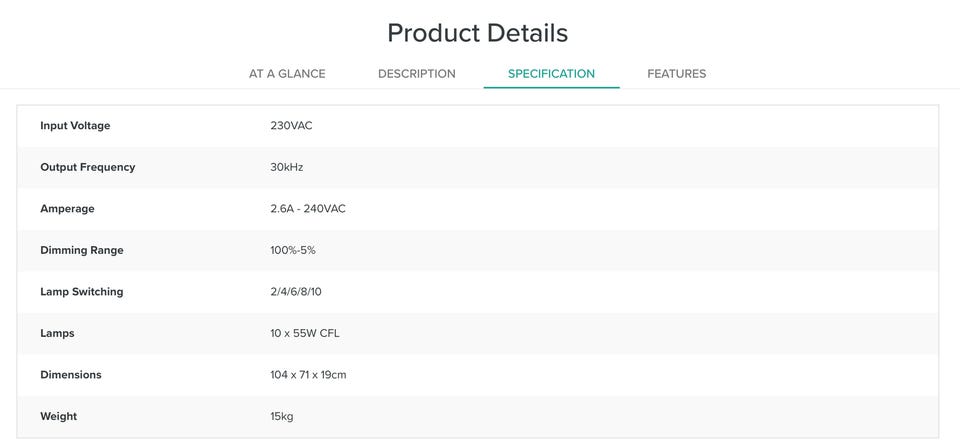The height and width of the screenshot is (448, 960).
Task: Click the Output Frequency label
Action: [x=87, y=167]
